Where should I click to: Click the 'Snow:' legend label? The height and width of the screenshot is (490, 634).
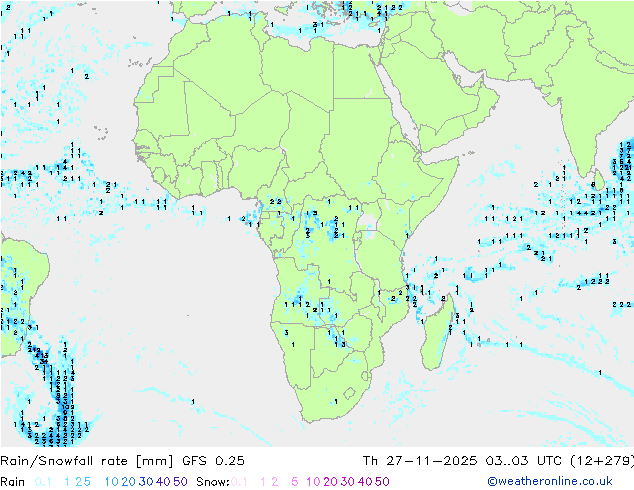[x=213, y=482]
